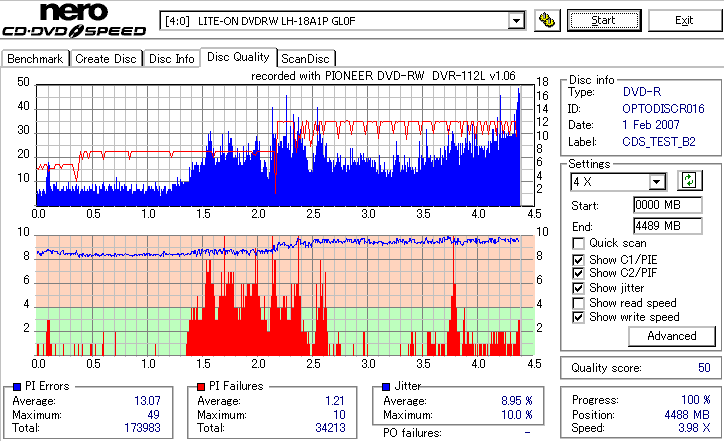Enable Show read speed
The width and height of the screenshot is (724, 441).
tap(578, 303)
